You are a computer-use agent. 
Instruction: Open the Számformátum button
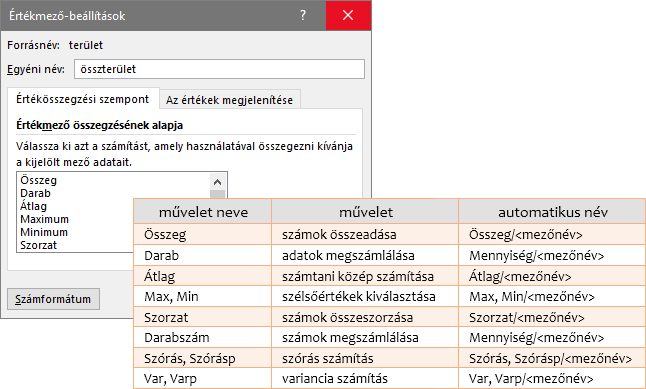[x=53, y=299]
